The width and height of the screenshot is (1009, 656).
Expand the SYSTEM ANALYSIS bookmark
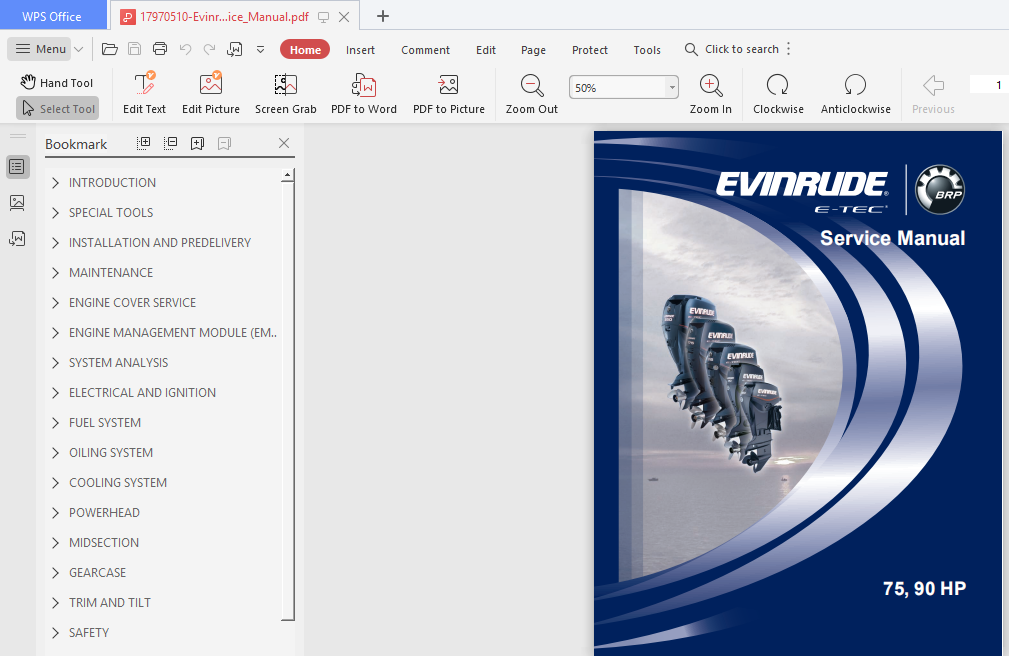click(55, 363)
